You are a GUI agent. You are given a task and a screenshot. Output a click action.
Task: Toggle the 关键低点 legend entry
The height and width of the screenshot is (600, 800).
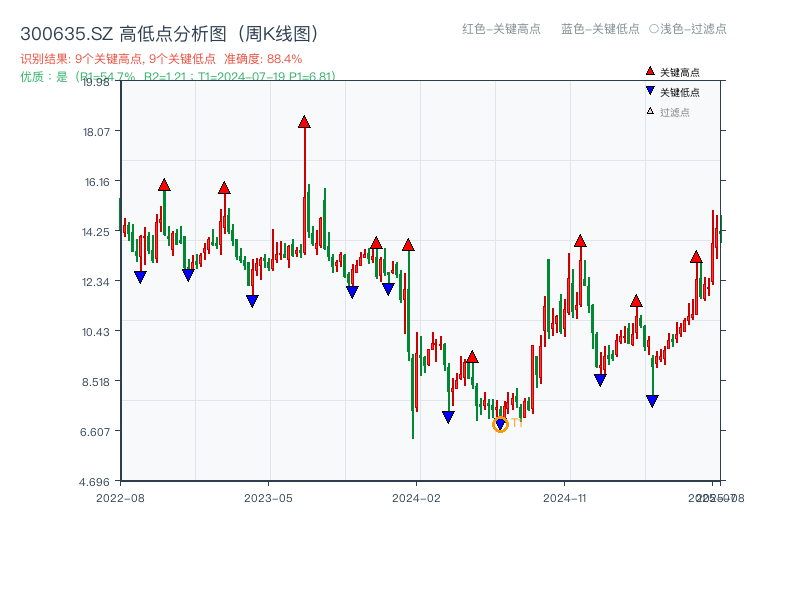[x=673, y=92]
